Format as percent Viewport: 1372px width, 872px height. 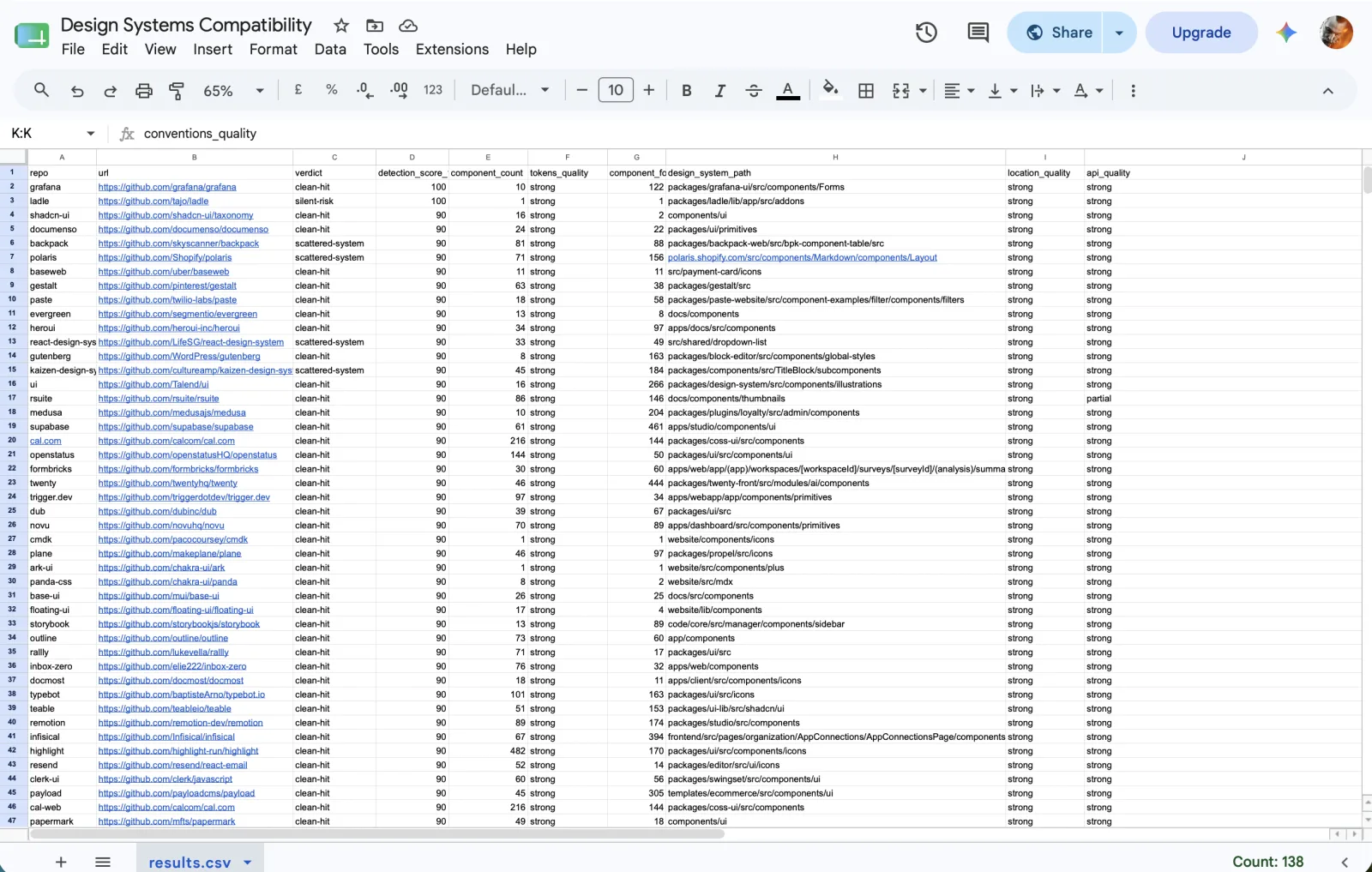pyautogui.click(x=332, y=89)
